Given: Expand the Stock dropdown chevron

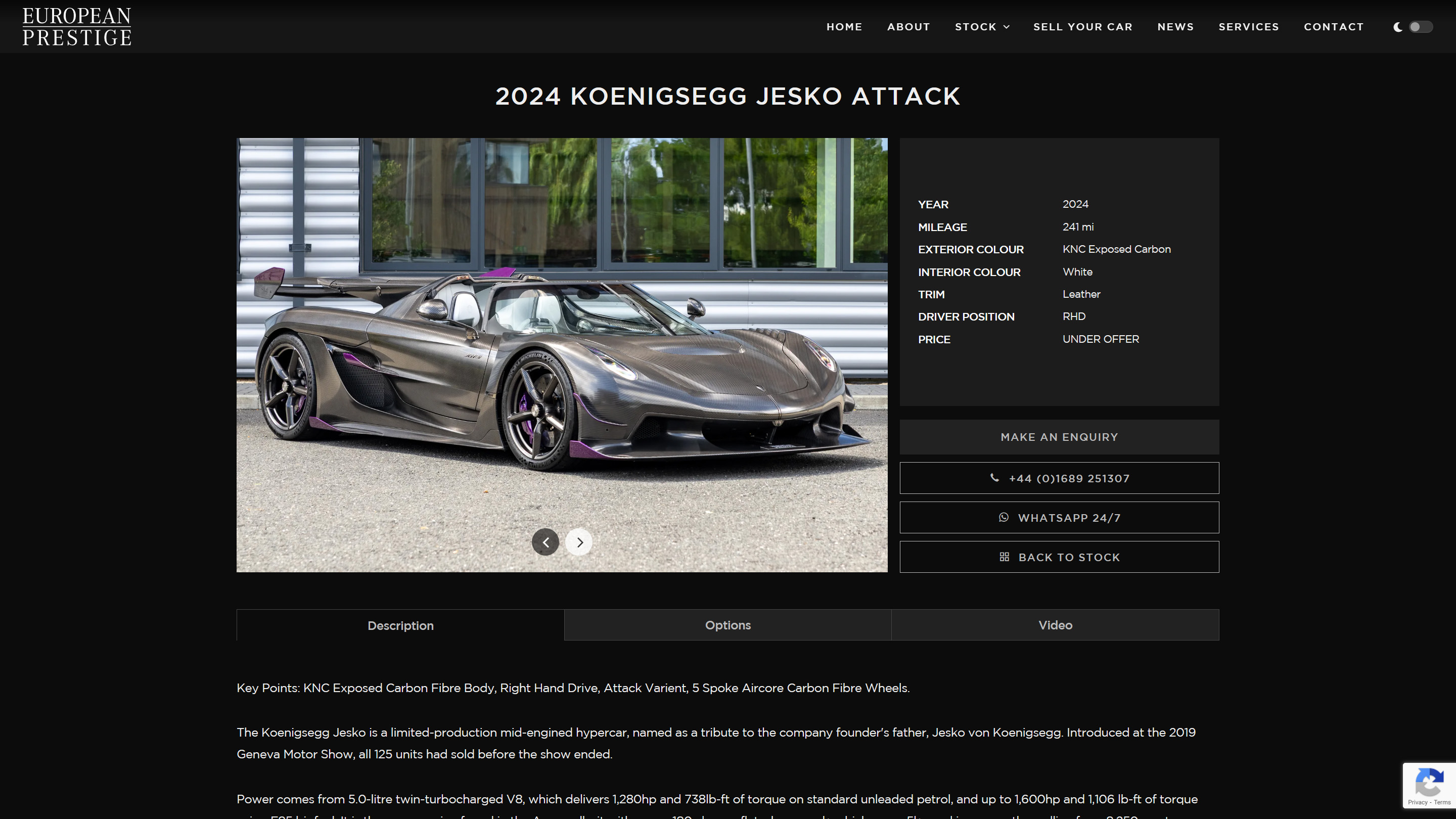Looking at the screenshot, I should pyautogui.click(x=1006, y=27).
